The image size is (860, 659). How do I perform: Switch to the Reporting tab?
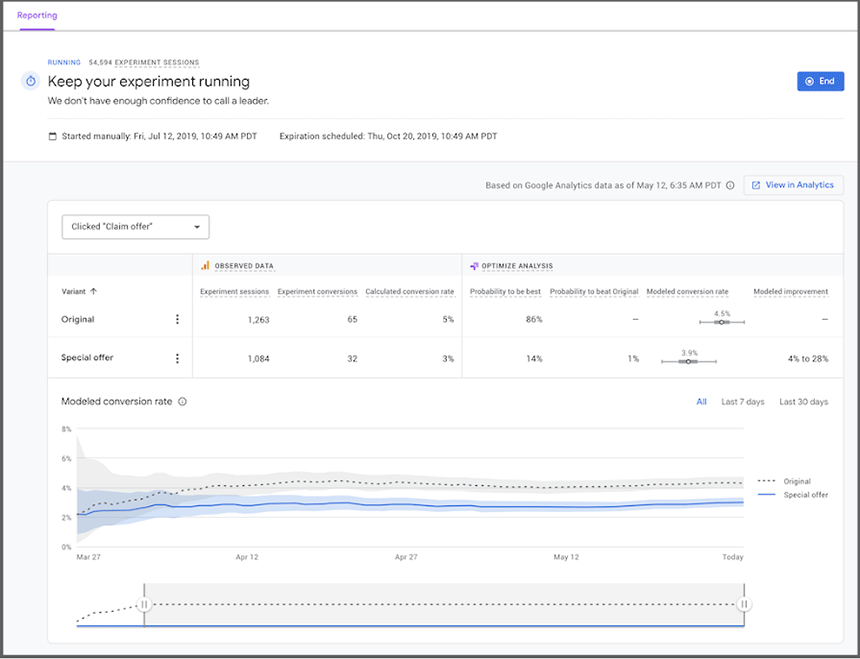(x=37, y=16)
